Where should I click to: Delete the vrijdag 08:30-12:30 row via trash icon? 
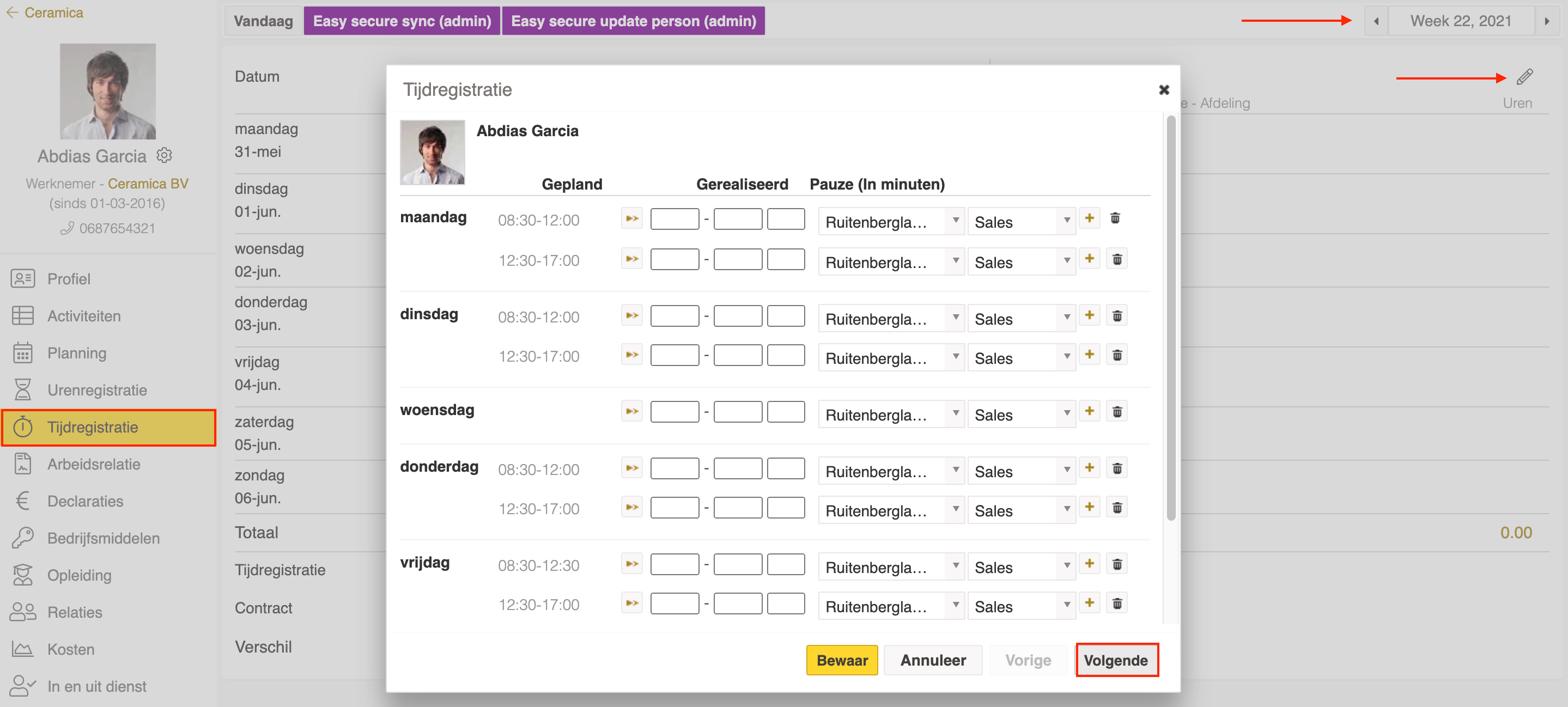(x=1117, y=564)
